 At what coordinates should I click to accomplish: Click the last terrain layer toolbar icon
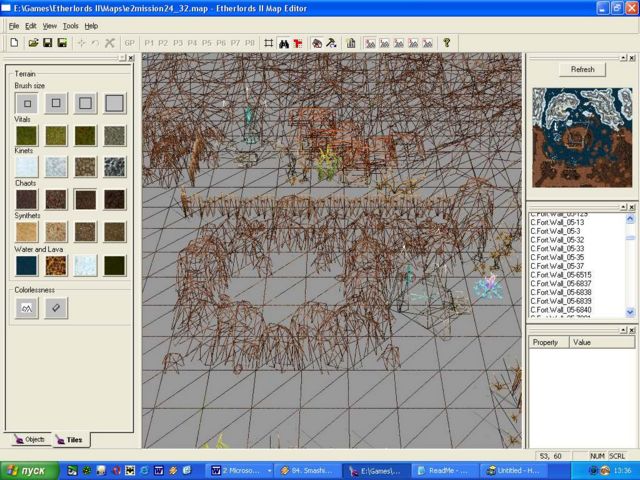(427, 43)
